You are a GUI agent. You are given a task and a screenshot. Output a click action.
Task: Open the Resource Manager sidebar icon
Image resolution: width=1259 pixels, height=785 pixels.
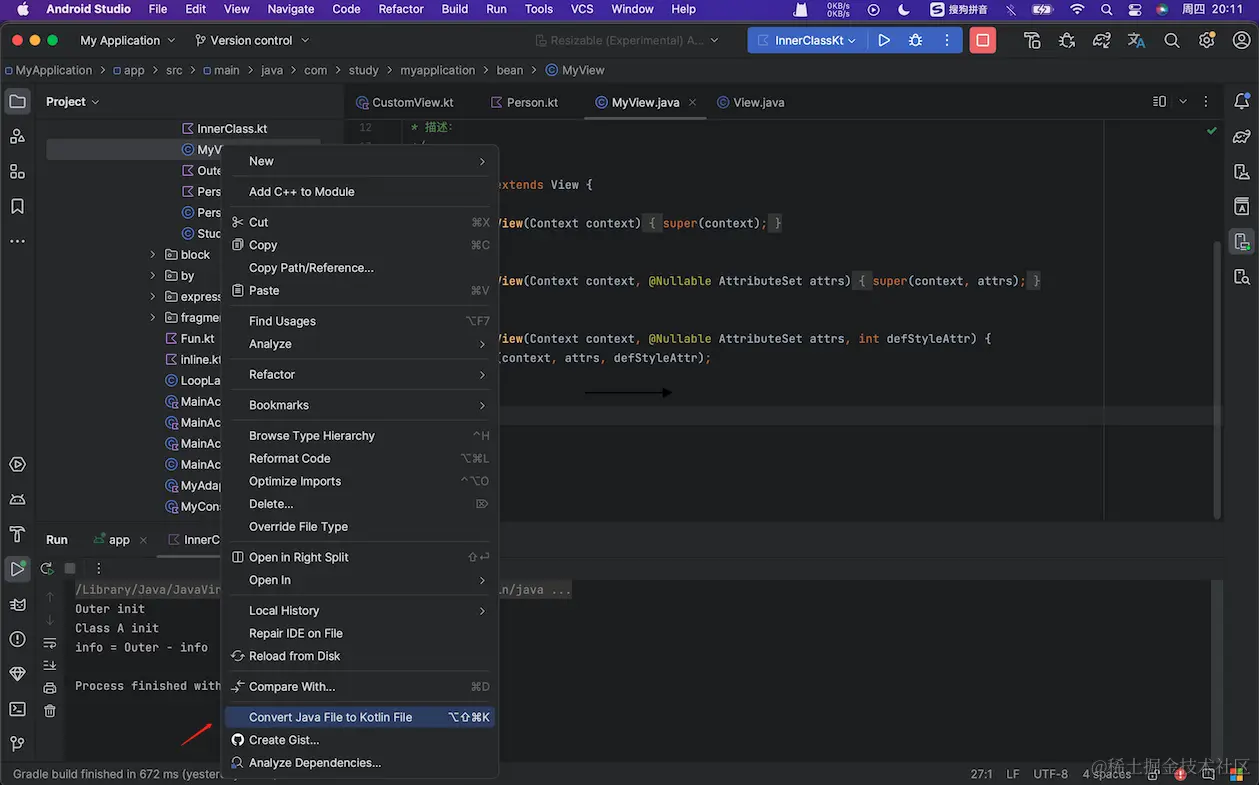pos(17,136)
